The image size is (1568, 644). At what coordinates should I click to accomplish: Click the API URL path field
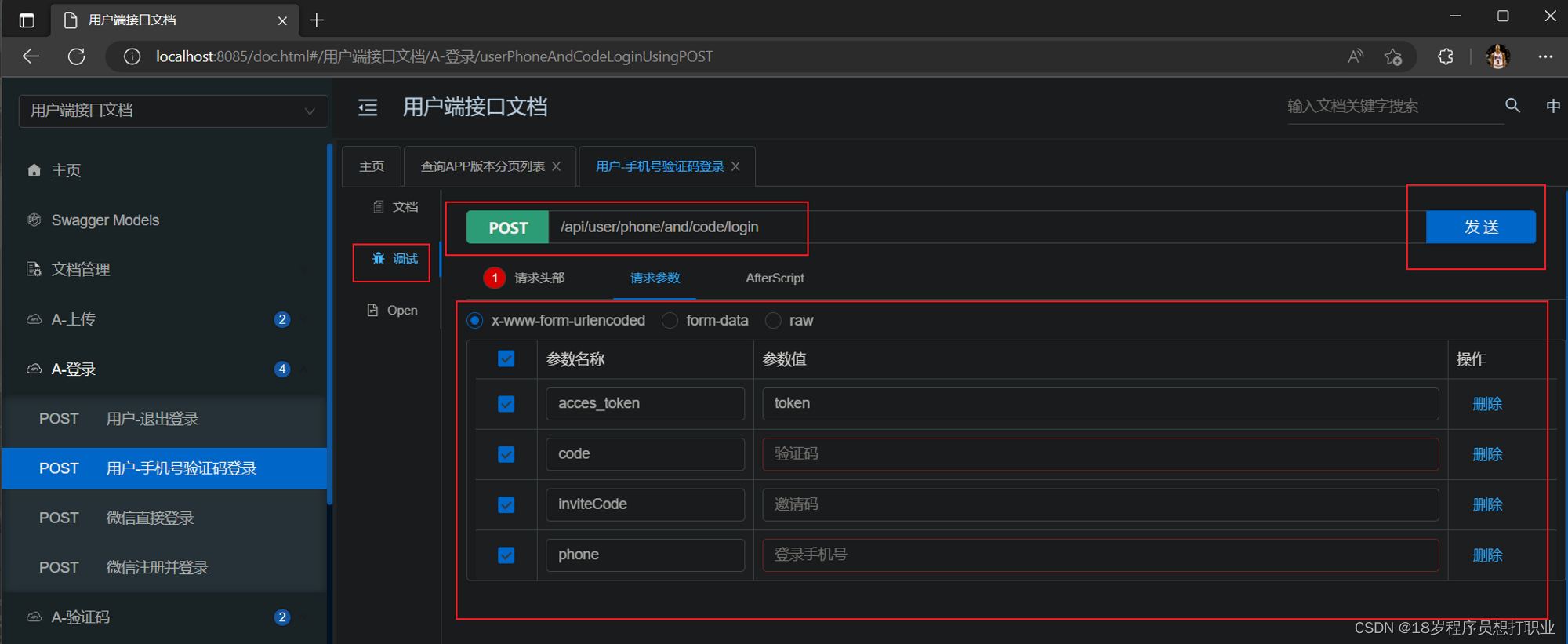(x=986, y=227)
